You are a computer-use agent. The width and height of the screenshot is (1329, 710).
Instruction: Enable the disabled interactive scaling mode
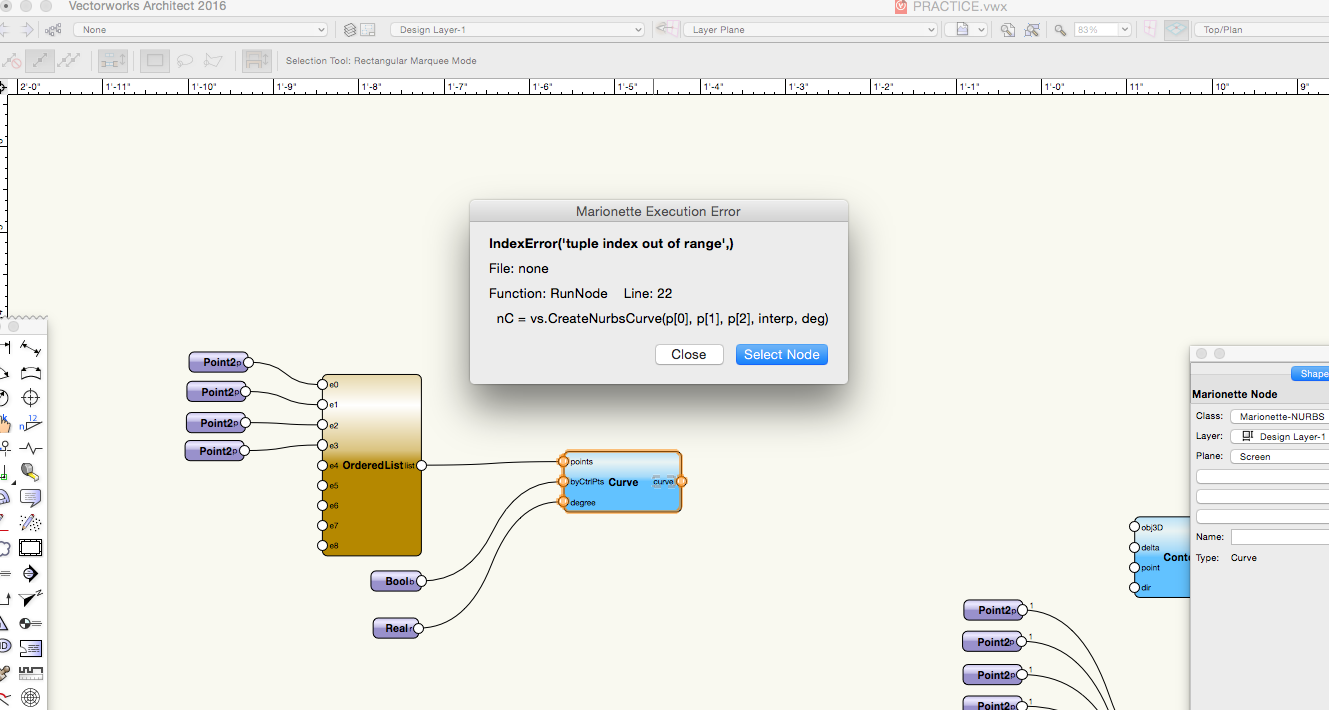[11, 60]
